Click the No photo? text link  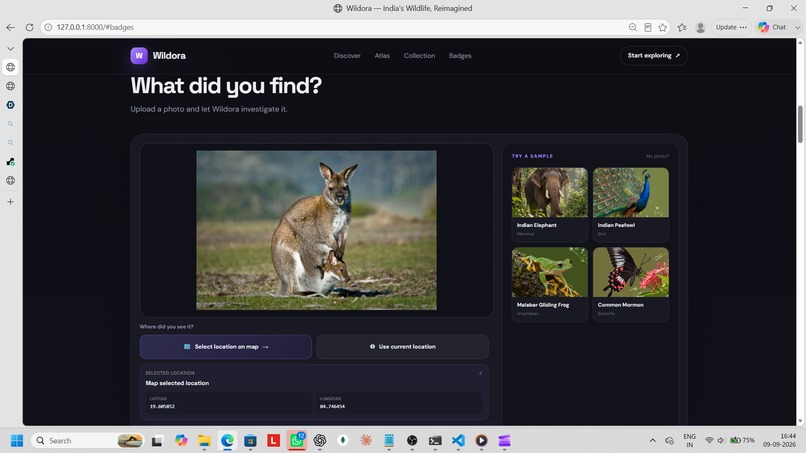[x=657, y=156]
